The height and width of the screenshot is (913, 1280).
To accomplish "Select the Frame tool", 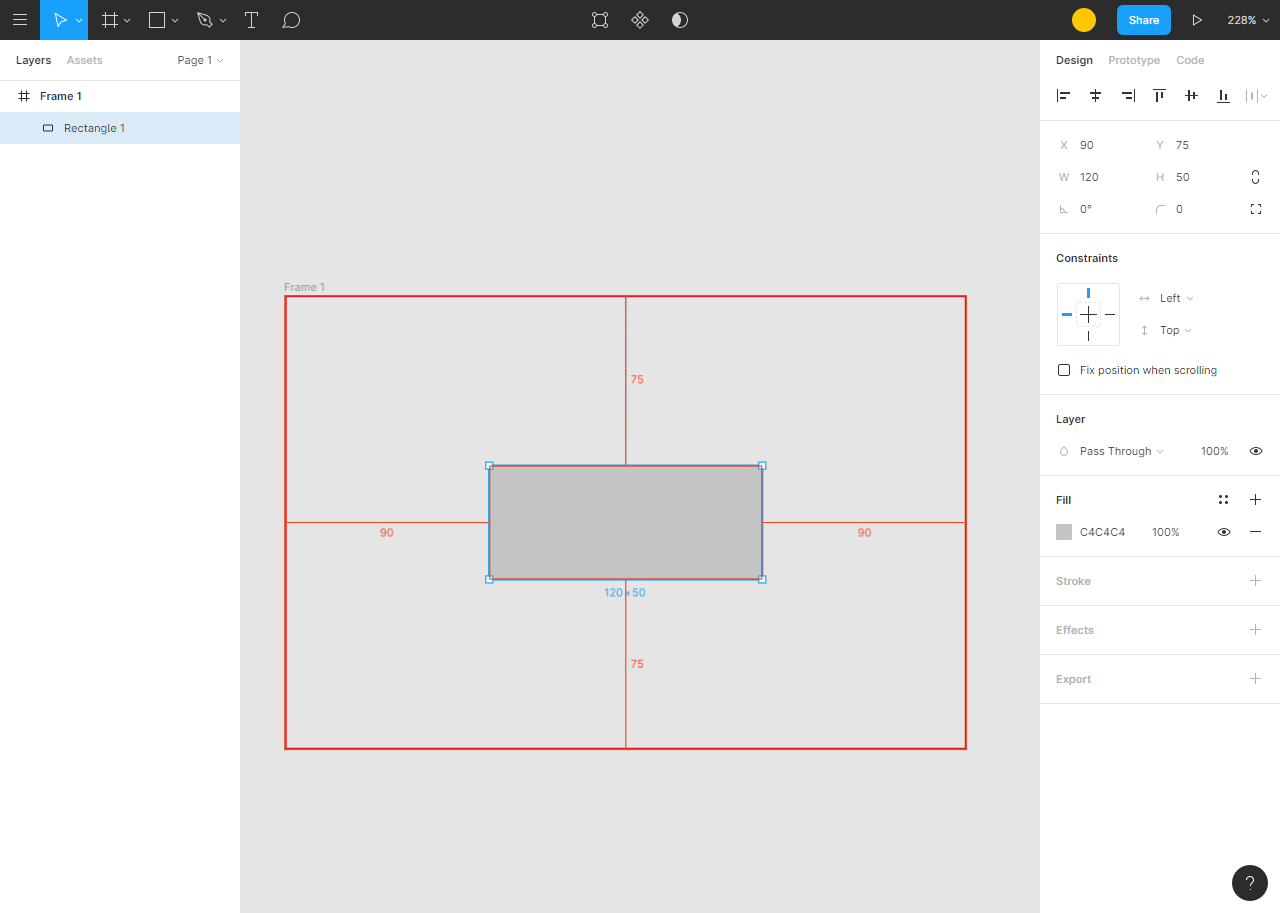I will 110,20.
